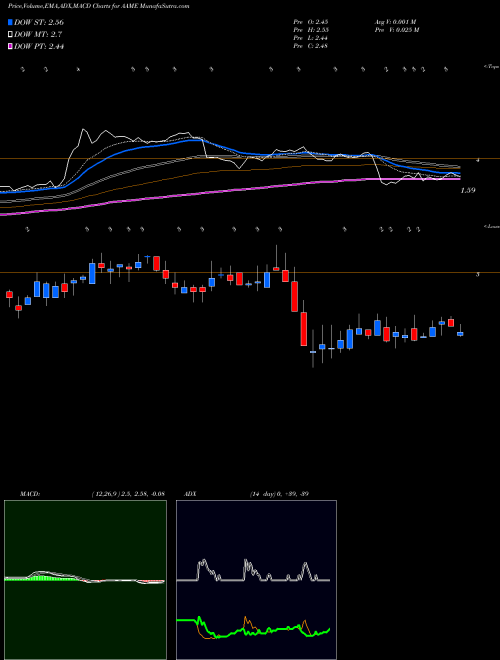Click the 'Pre C: 2.48' close value
500x660 pixels.
(311, 46)
